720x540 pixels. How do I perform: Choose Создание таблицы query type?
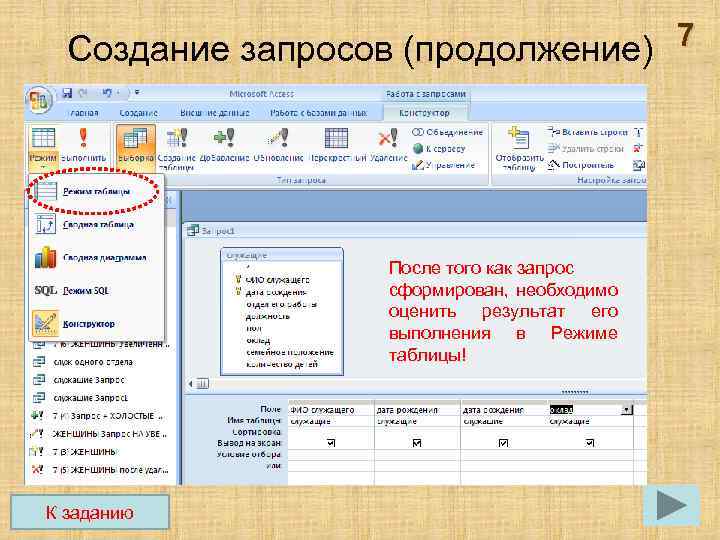[x=177, y=148]
